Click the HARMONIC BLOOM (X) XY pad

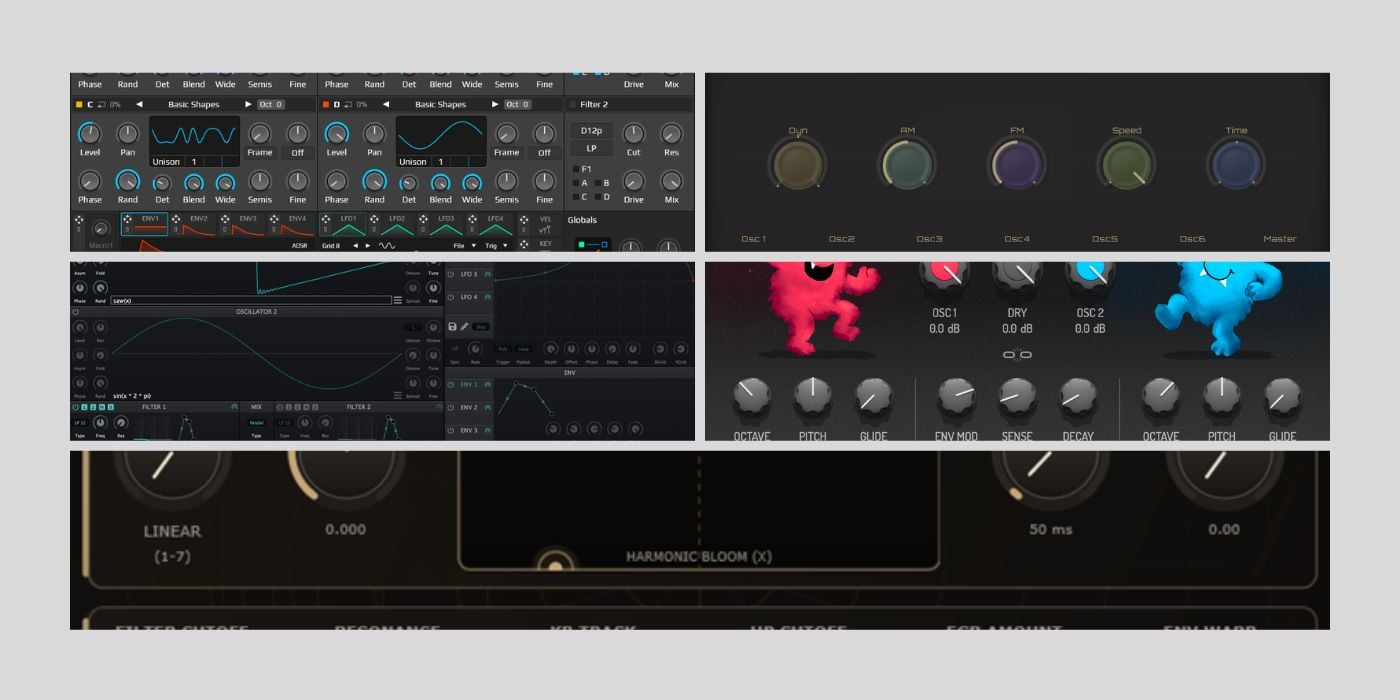click(699, 510)
